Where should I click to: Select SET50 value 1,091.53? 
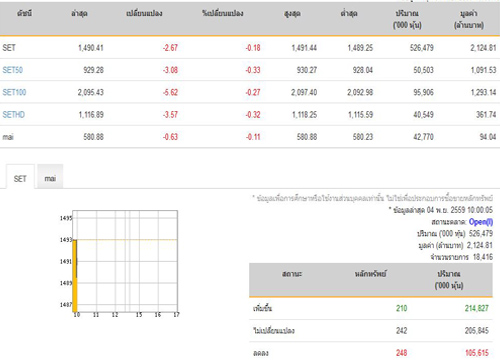pos(484,70)
